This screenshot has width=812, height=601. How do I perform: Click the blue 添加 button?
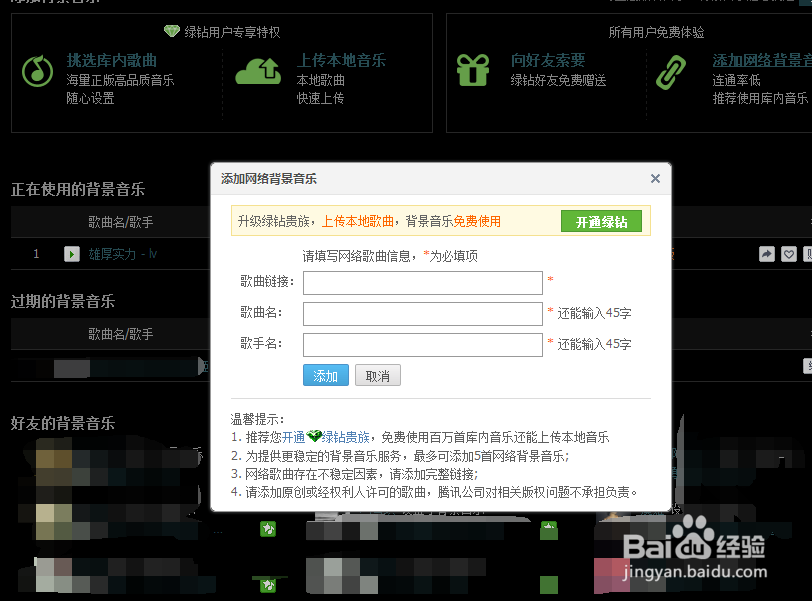click(326, 375)
